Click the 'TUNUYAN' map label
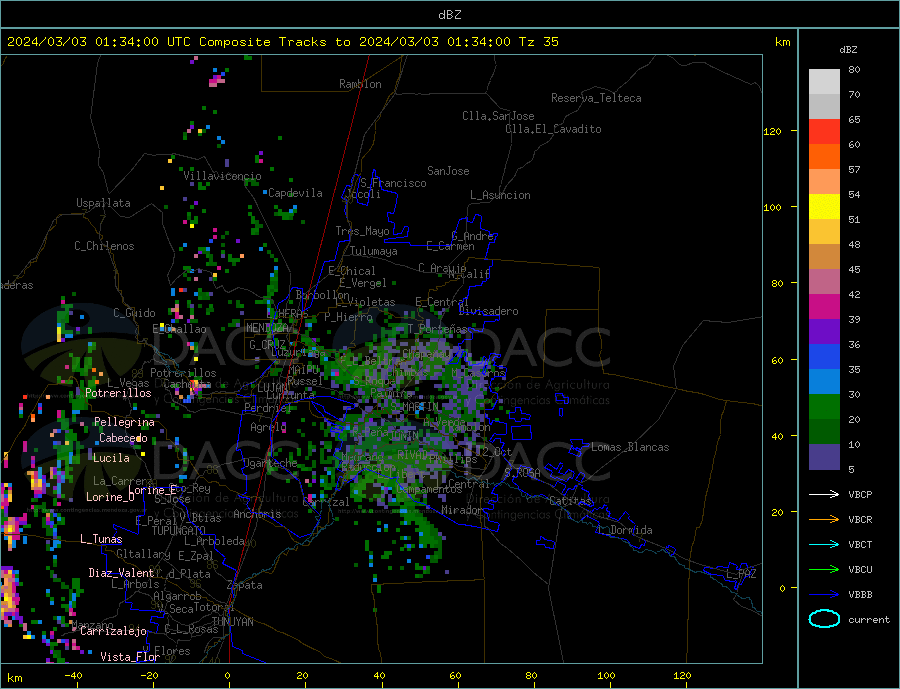The height and width of the screenshot is (689, 900). (232, 622)
